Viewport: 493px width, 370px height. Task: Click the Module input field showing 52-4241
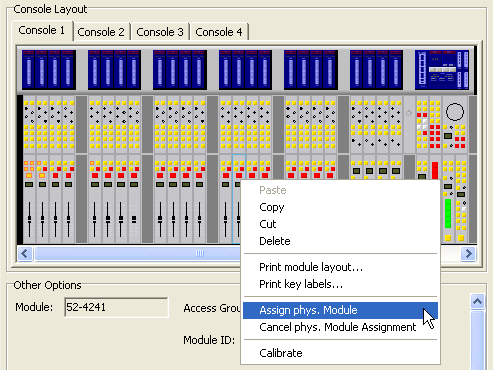click(x=116, y=307)
